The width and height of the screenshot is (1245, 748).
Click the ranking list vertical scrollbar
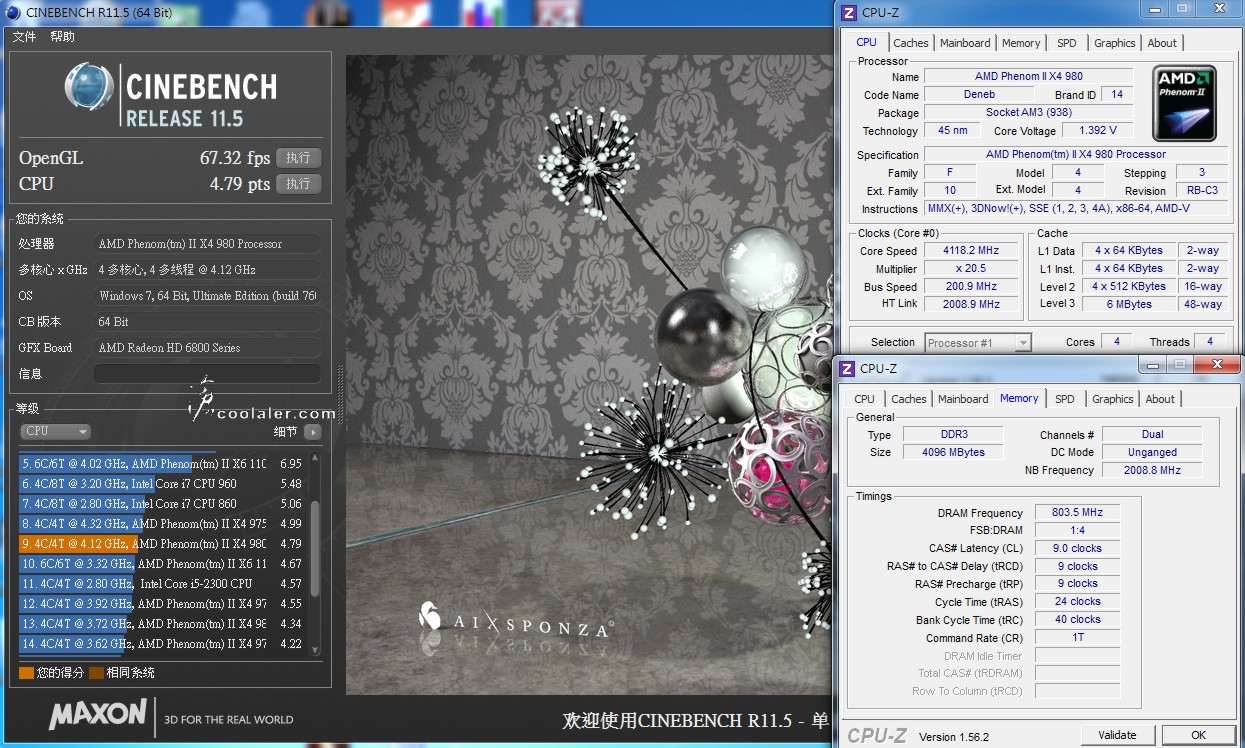coord(315,554)
